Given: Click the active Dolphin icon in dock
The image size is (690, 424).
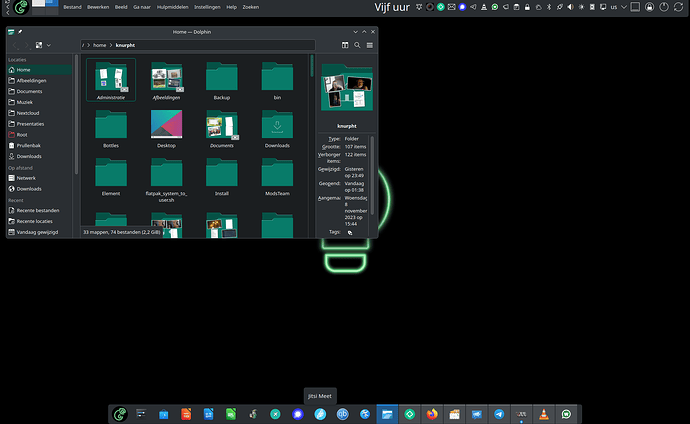Looking at the screenshot, I should (387, 414).
